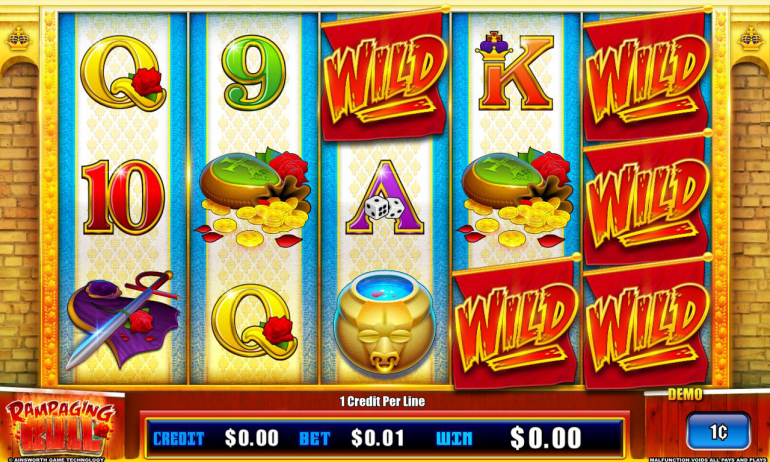This screenshot has width=770, height=462.
Task: Click the middle WILD flag on fifth reel
Action: (646, 198)
